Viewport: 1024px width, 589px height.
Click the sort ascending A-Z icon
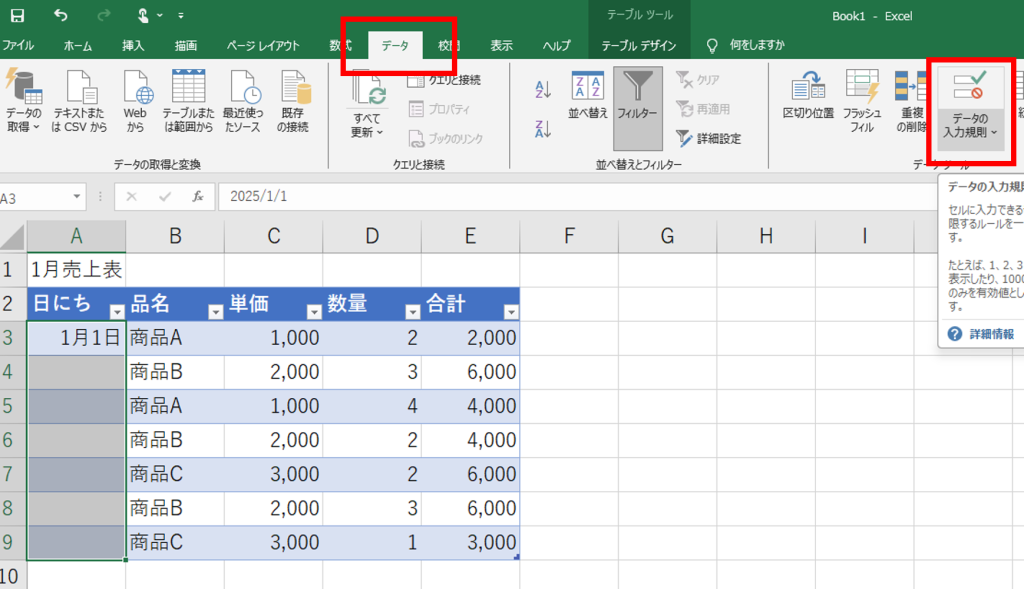point(543,90)
